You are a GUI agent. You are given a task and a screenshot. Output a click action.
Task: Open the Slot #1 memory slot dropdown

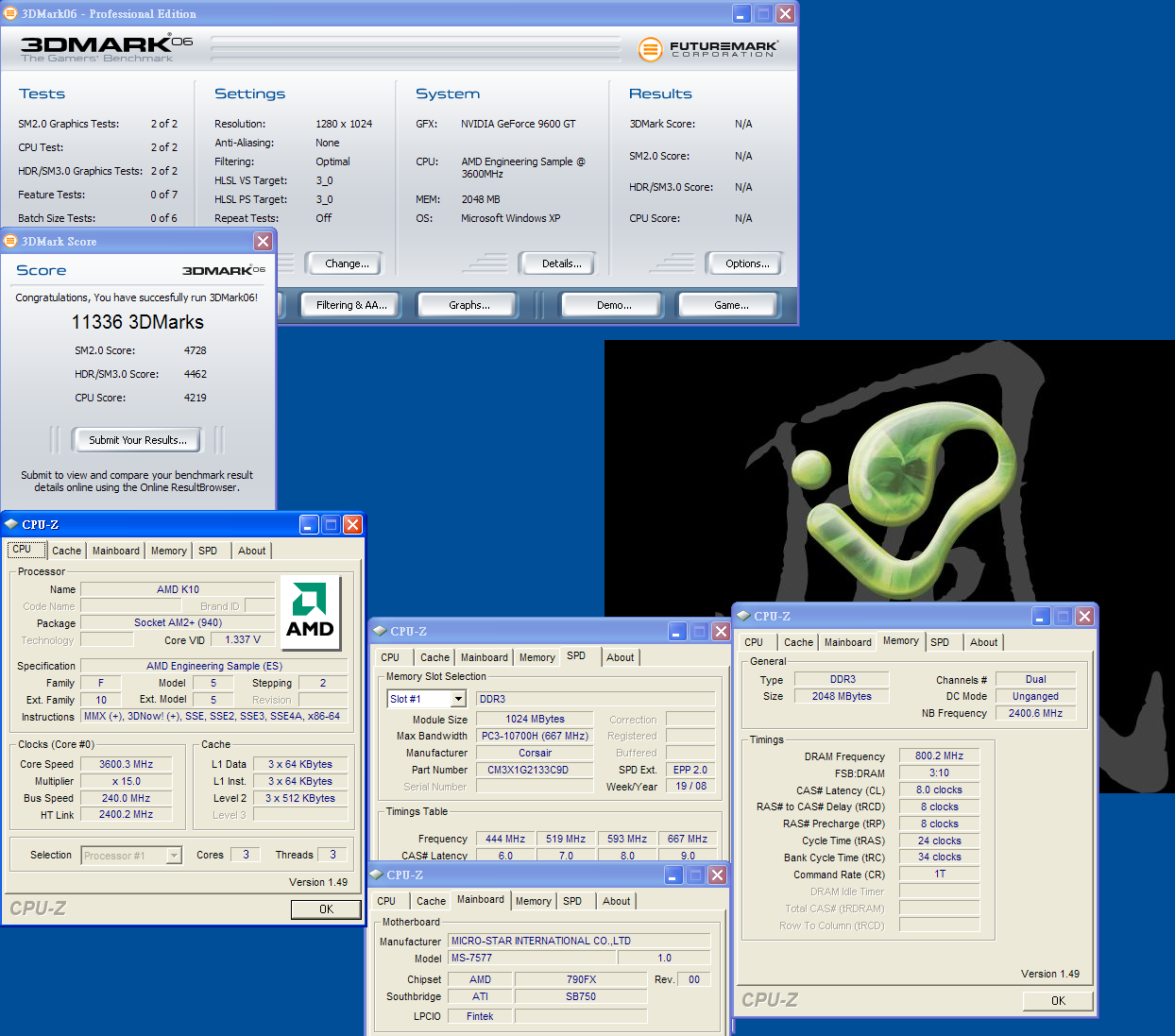click(458, 700)
